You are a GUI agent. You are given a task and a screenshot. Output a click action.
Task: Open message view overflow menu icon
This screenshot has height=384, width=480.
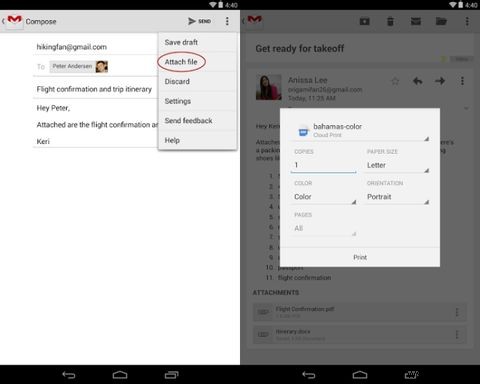tap(467, 22)
